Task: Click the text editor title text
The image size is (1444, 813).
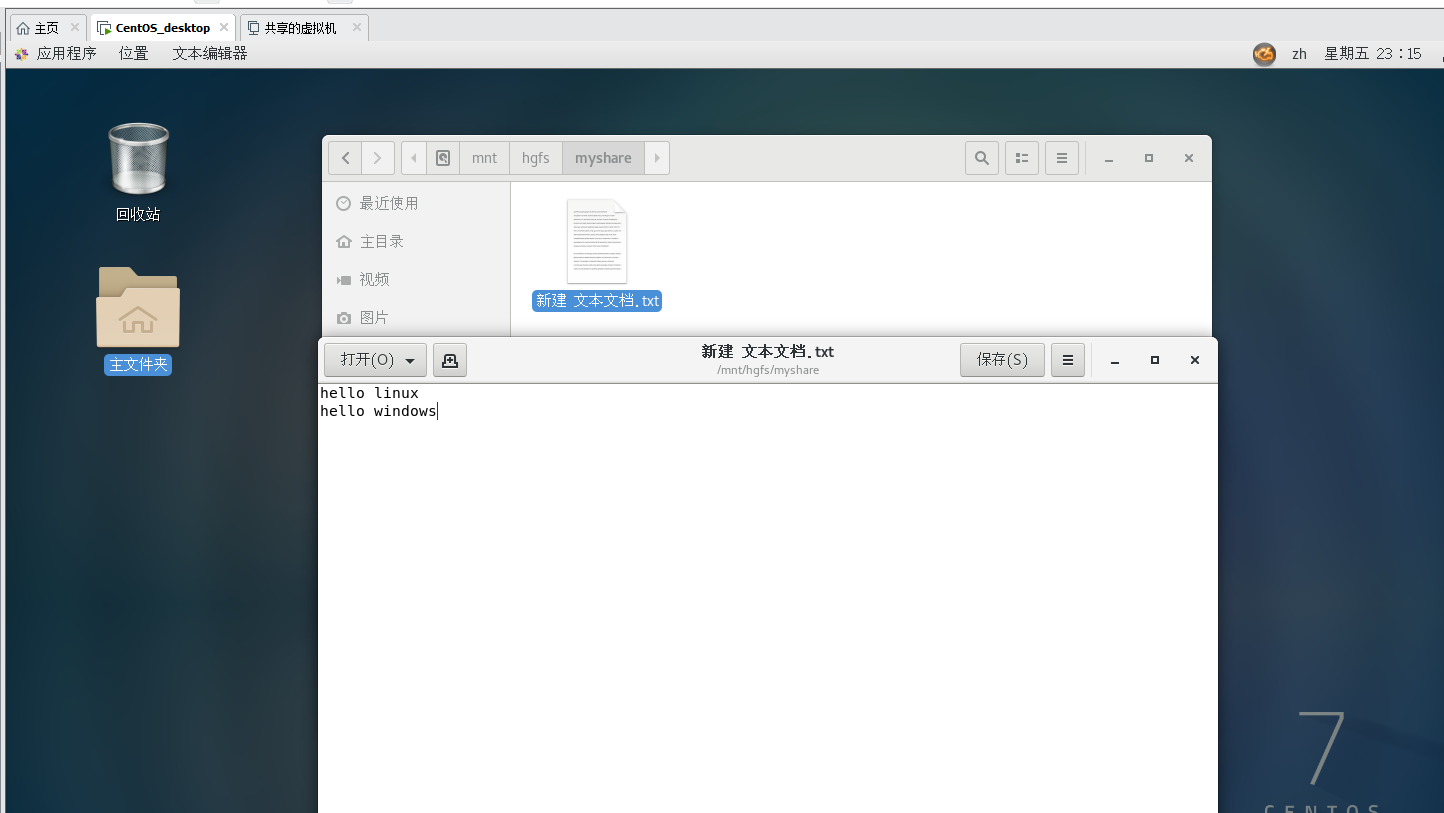Action: point(768,352)
